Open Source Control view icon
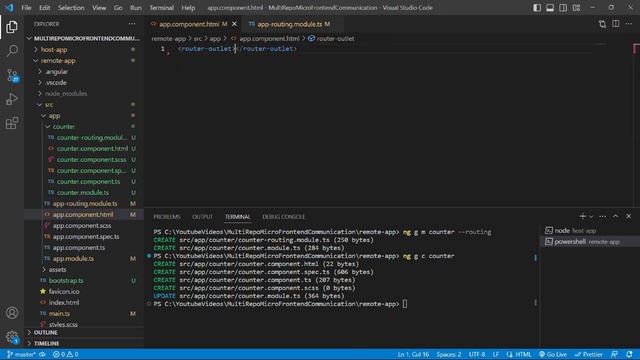Viewport: 640px width, 360px height. (12, 75)
